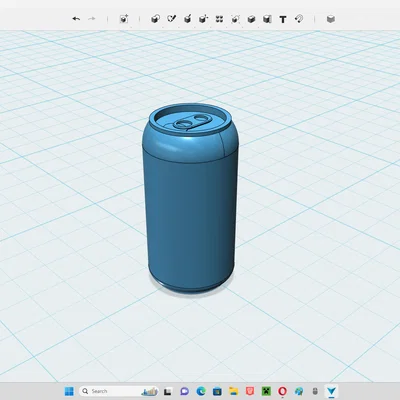
Task: Launch Microsoft Edge from taskbar
Action: click(x=201, y=391)
